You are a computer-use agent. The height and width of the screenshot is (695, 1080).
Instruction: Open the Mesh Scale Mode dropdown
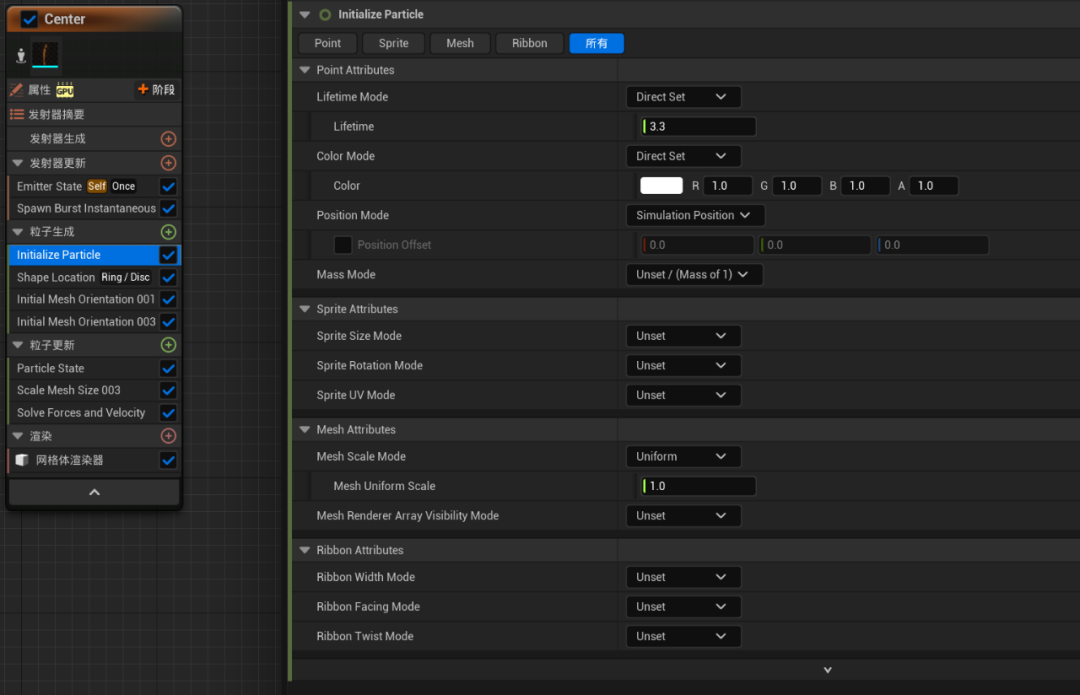(683, 457)
